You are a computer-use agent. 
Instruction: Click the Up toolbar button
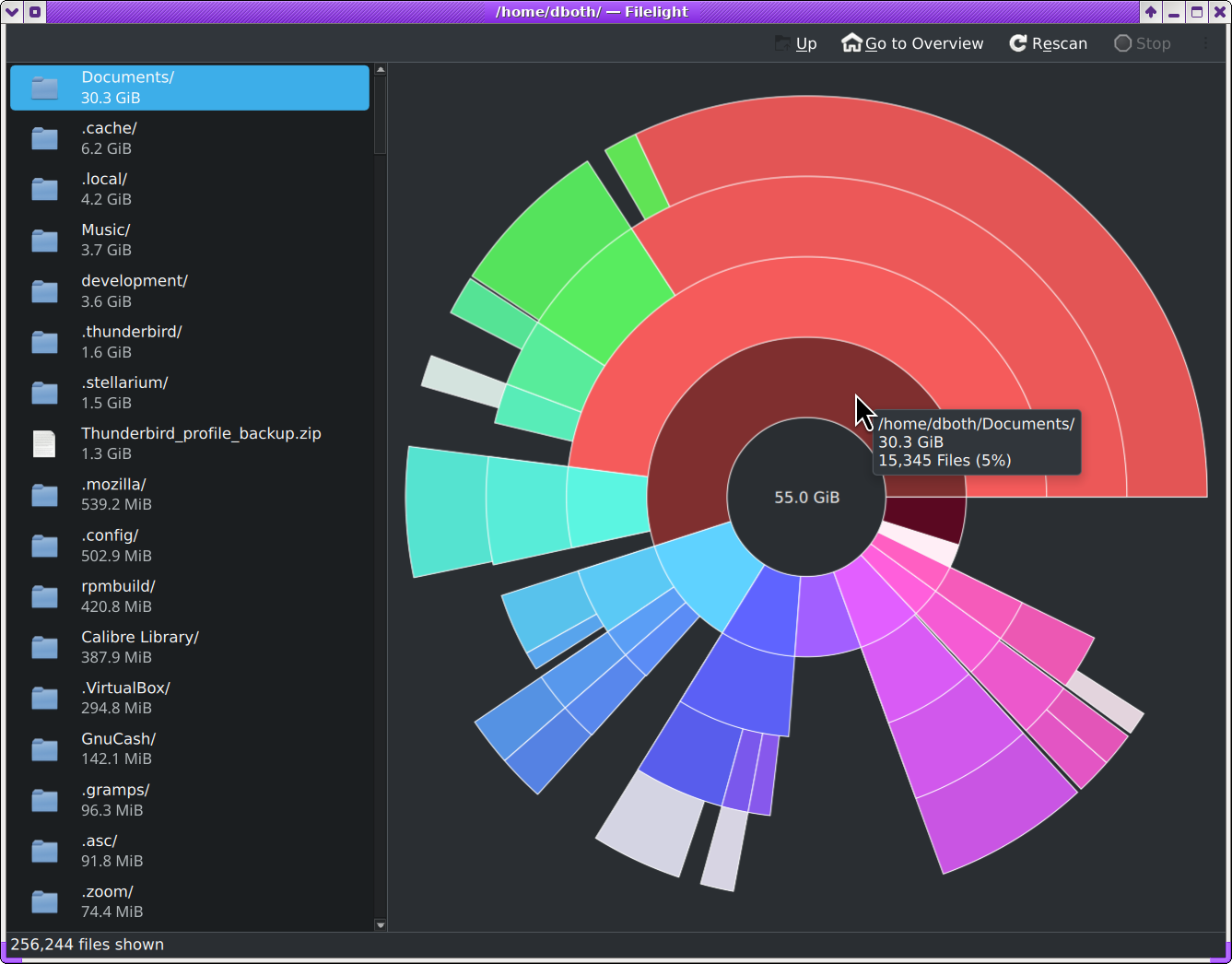pos(795,43)
